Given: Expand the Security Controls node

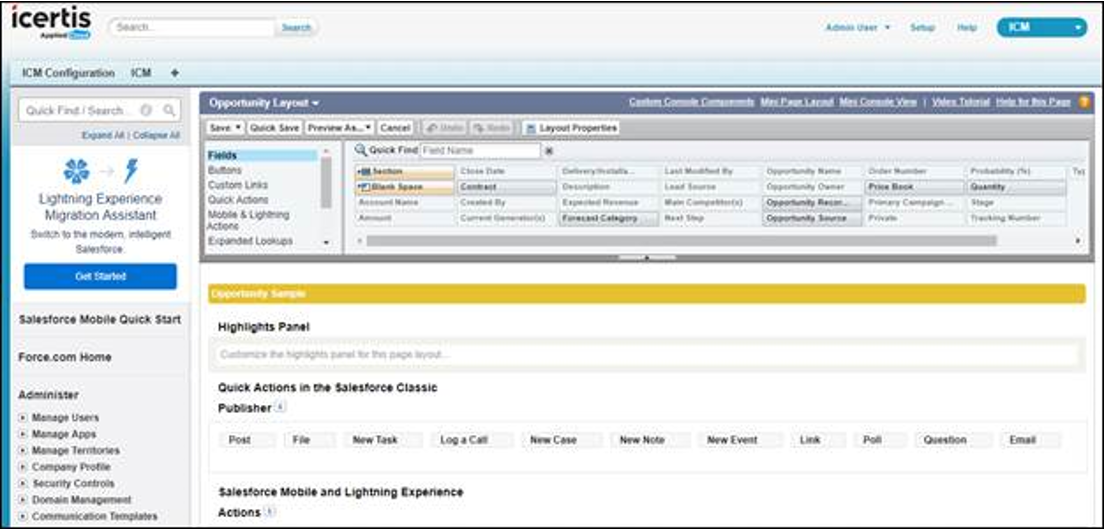Looking at the screenshot, I should click(x=23, y=484).
